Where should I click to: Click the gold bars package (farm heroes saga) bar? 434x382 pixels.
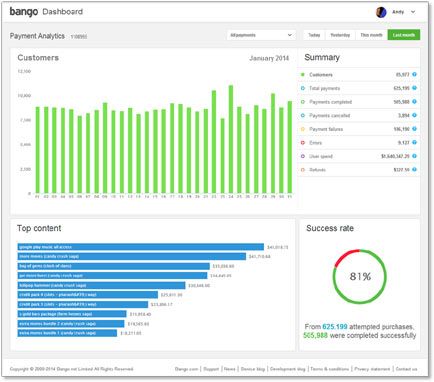(x=72, y=314)
